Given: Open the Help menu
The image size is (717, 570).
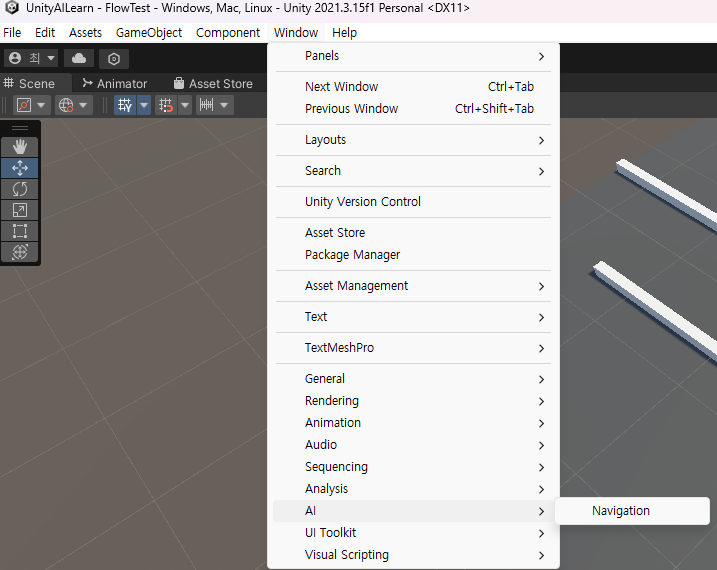Looking at the screenshot, I should 344,33.
